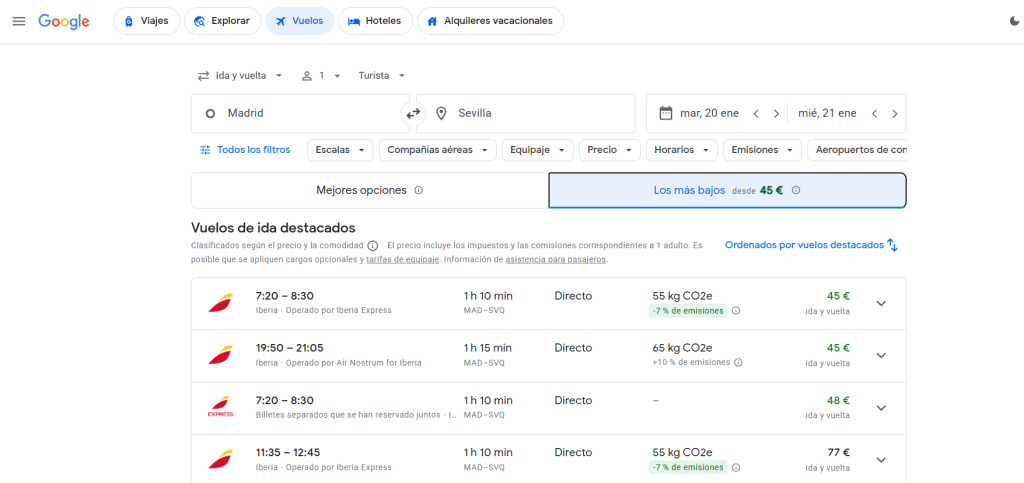Click the Sevilla destination field
The width and height of the screenshot is (1024, 483).
click(x=526, y=114)
